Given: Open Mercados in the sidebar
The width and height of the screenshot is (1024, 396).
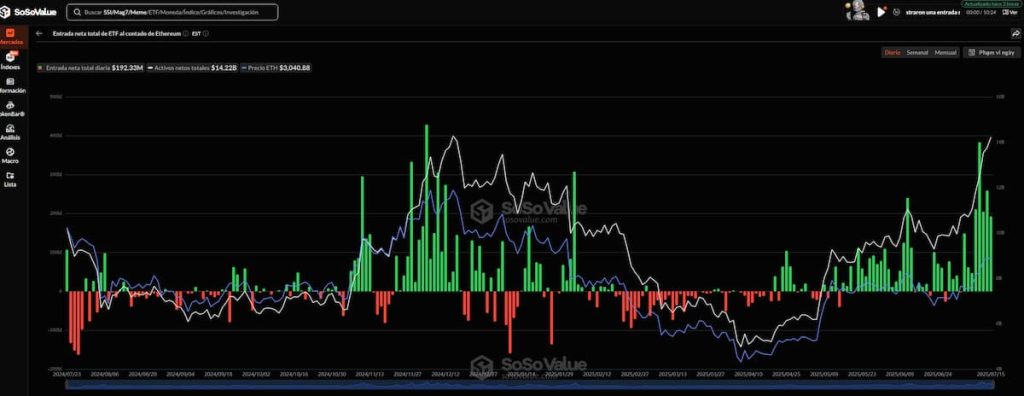Looking at the screenshot, I should tap(11, 36).
